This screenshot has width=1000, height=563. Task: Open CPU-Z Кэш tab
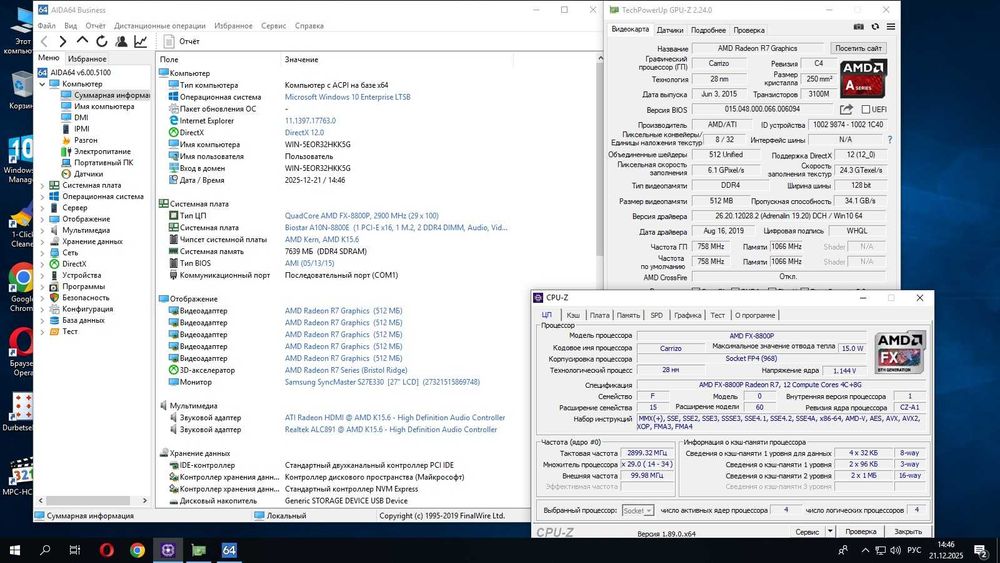pyautogui.click(x=573, y=315)
